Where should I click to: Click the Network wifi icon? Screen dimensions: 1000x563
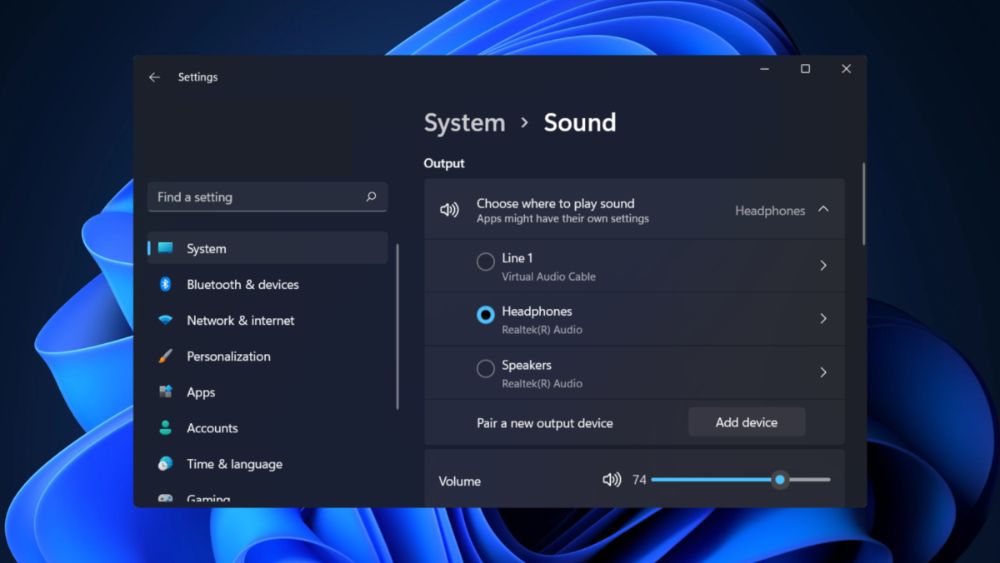pyautogui.click(x=165, y=320)
